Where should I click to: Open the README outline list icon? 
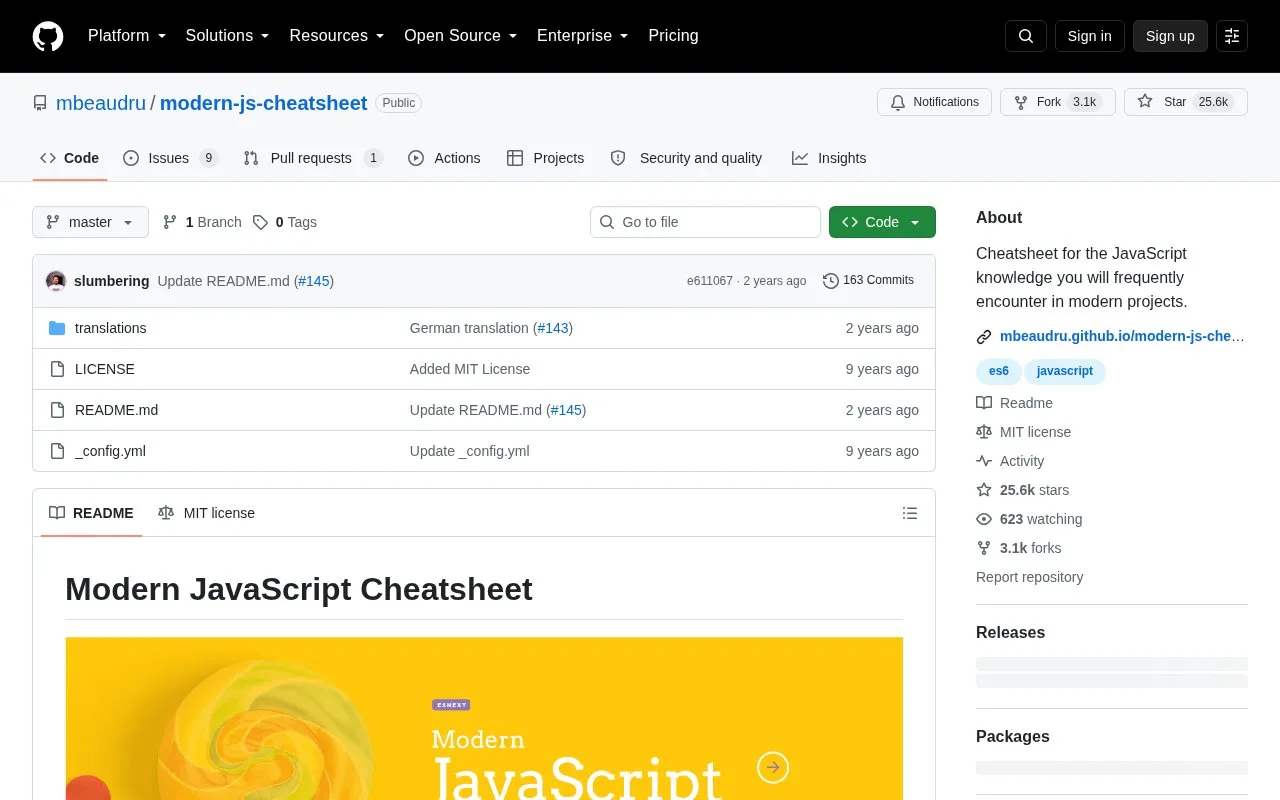(x=910, y=513)
